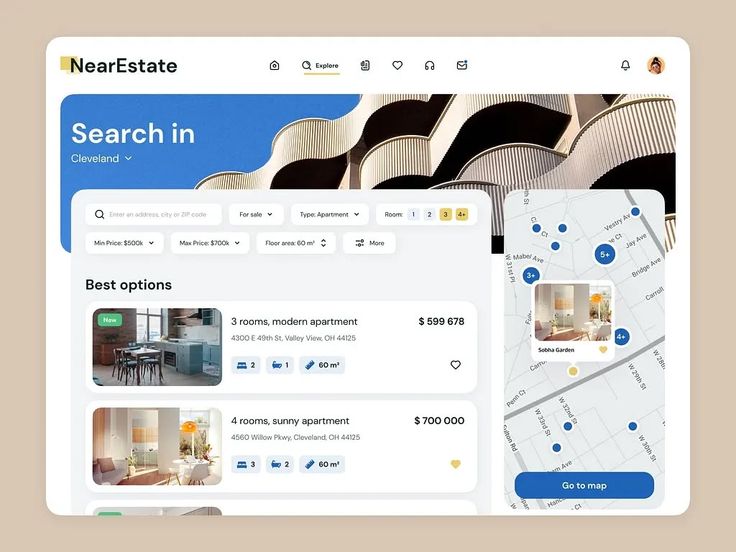The width and height of the screenshot is (736, 552).
Task: Click the $ 599 678 price
Action: [441, 322]
